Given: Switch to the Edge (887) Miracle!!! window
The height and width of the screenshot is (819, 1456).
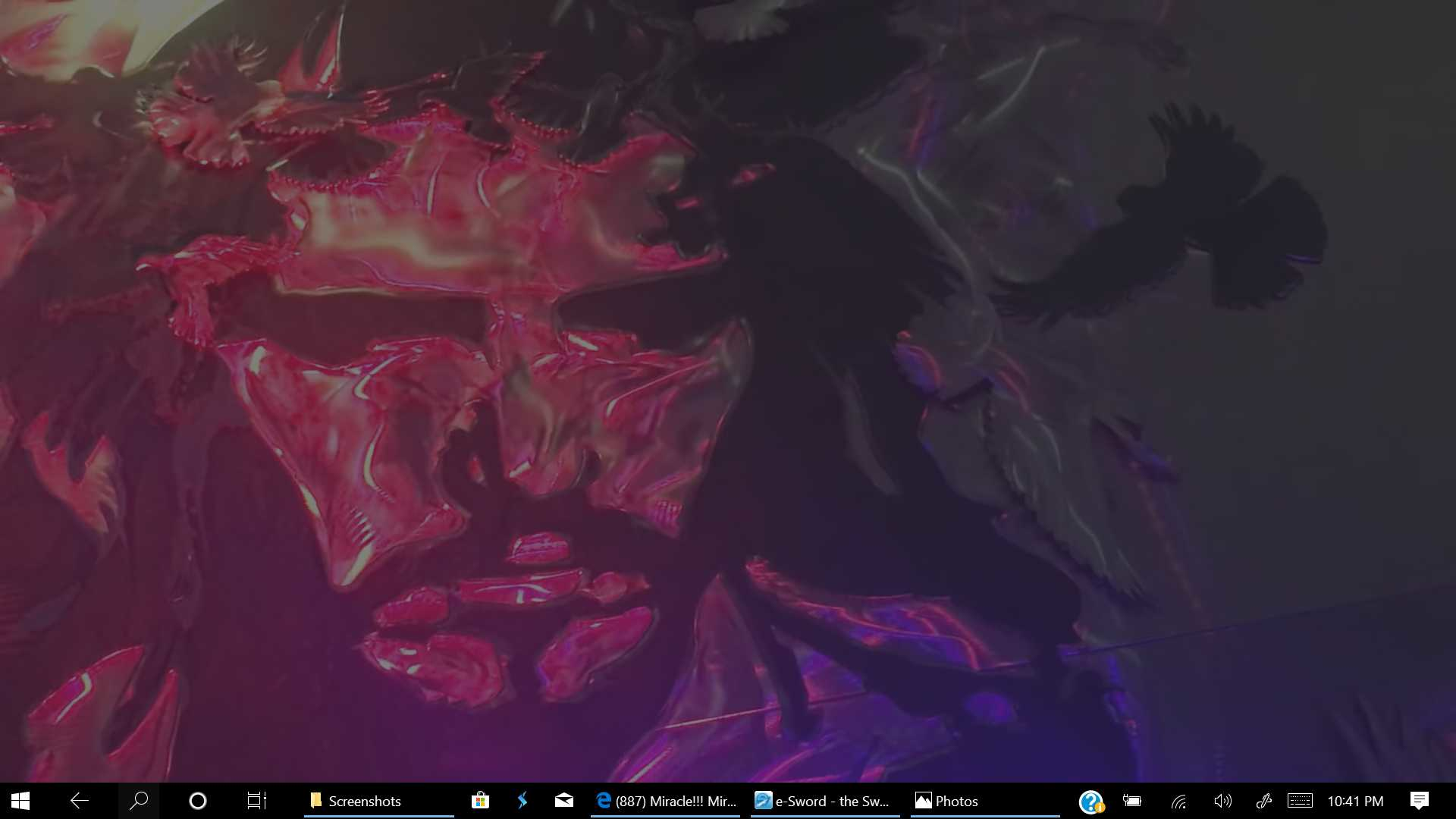Looking at the screenshot, I should (x=666, y=801).
